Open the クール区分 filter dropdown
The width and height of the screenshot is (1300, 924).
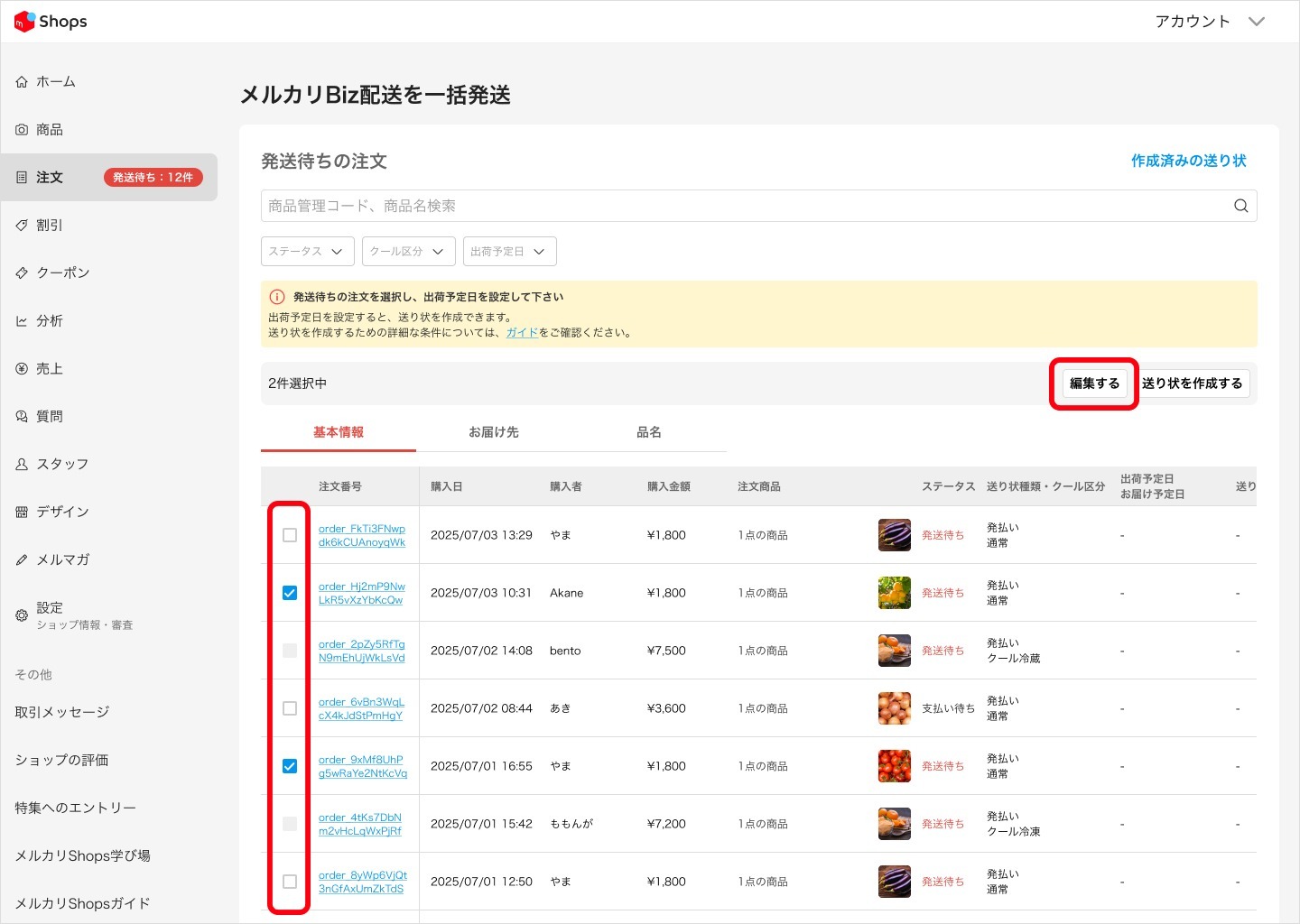[409, 252]
